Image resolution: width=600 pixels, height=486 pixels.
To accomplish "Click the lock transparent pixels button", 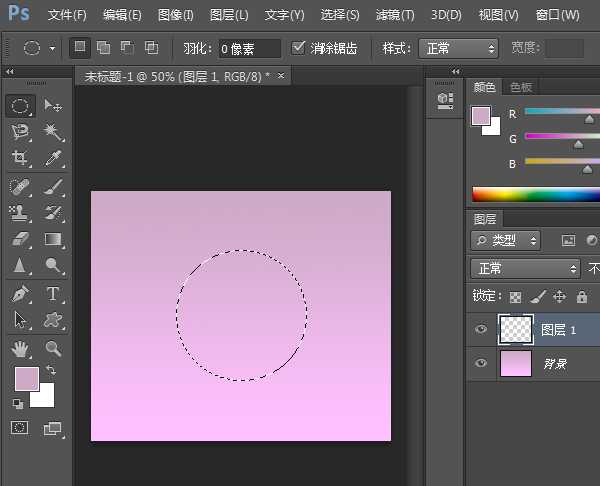I will tap(515, 297).
